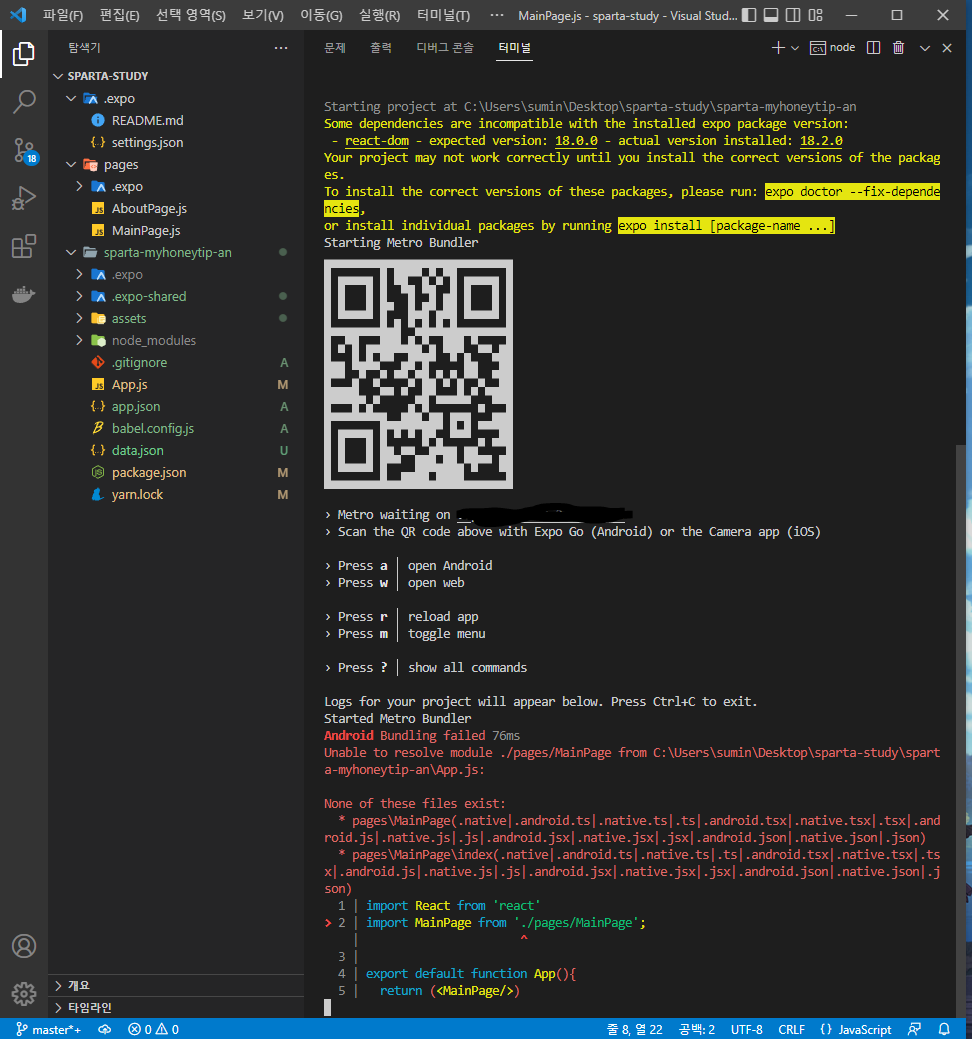Screen dimensions: 972x1039
Task: Toggle the secondary sidebar layout icon
Action: point(793,15)
